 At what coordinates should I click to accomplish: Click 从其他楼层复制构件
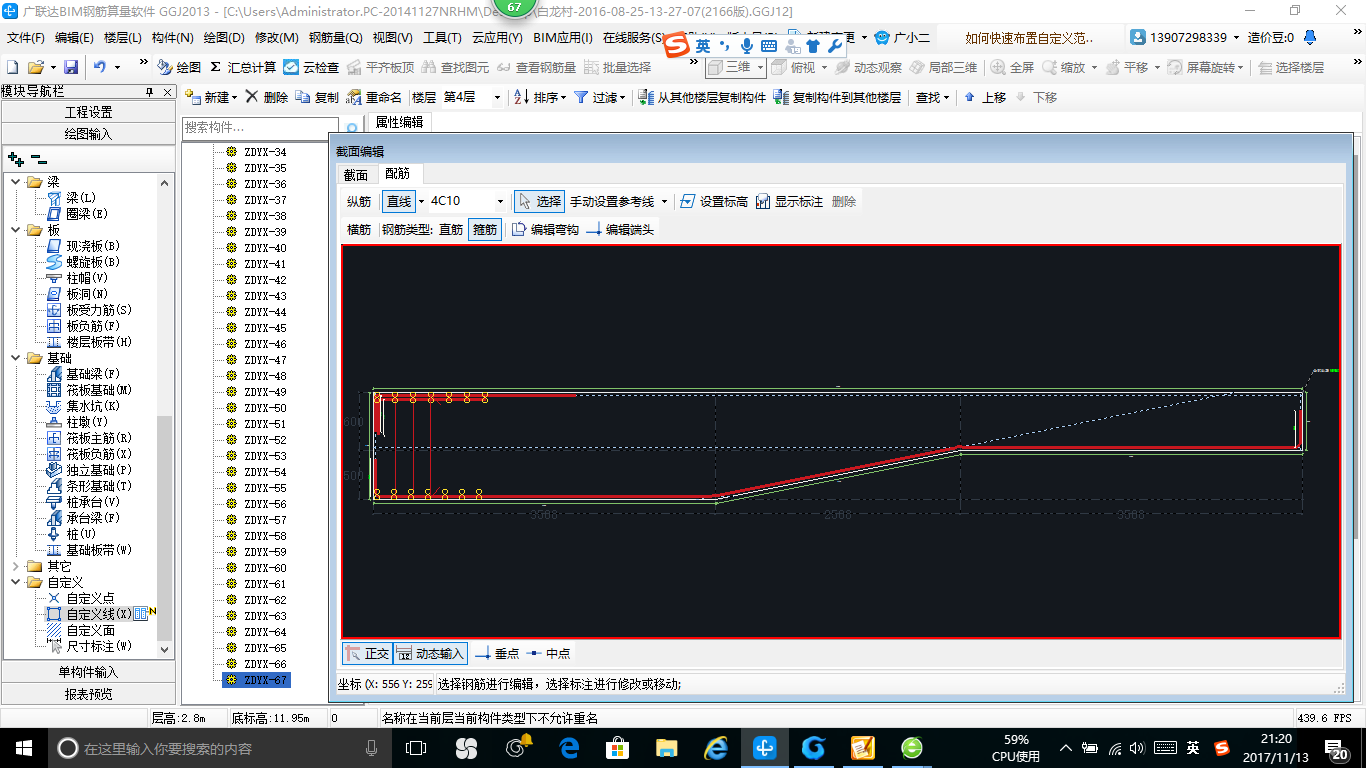coord(701,97)
